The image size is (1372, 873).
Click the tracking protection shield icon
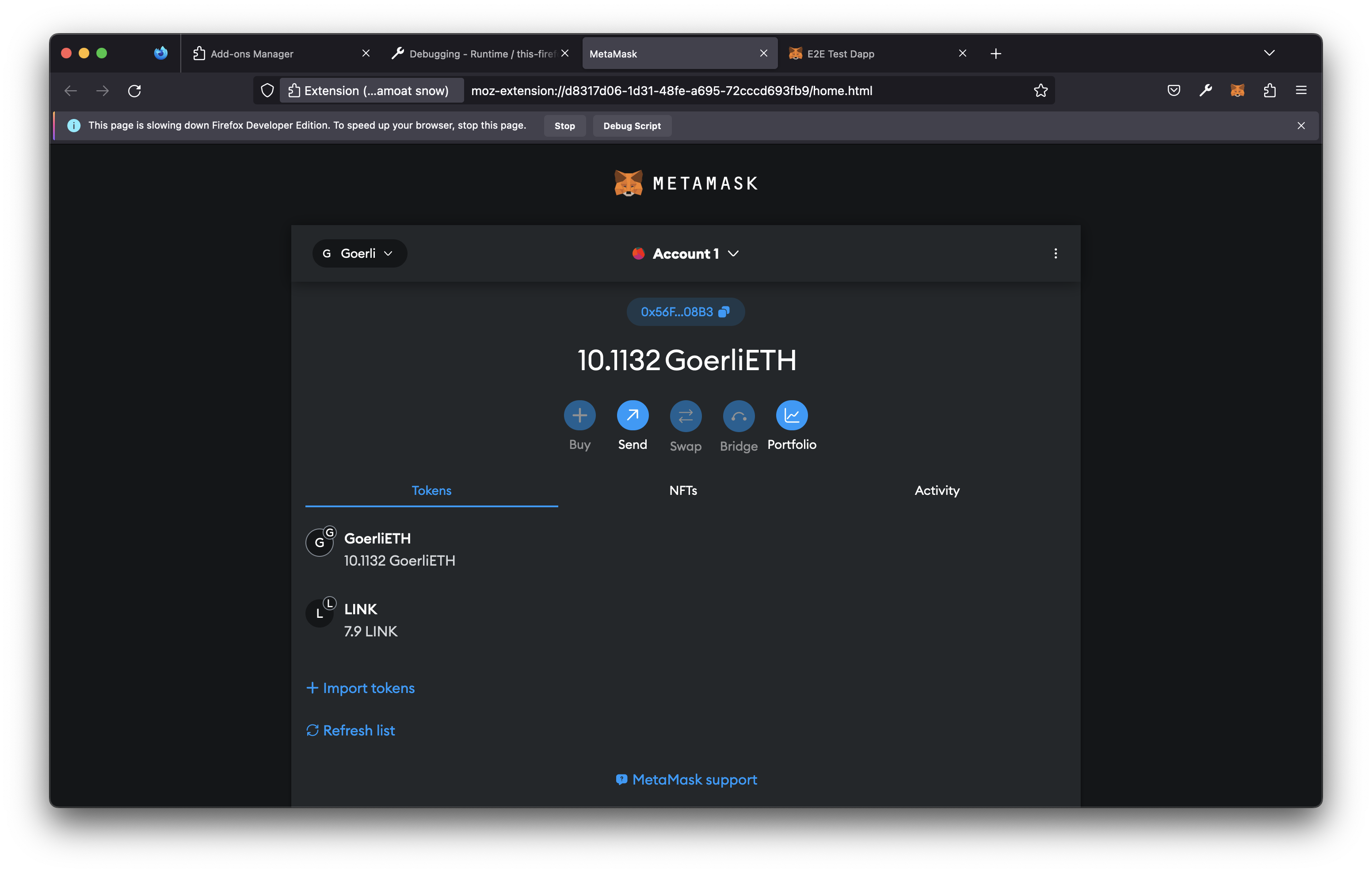point(267,90)
